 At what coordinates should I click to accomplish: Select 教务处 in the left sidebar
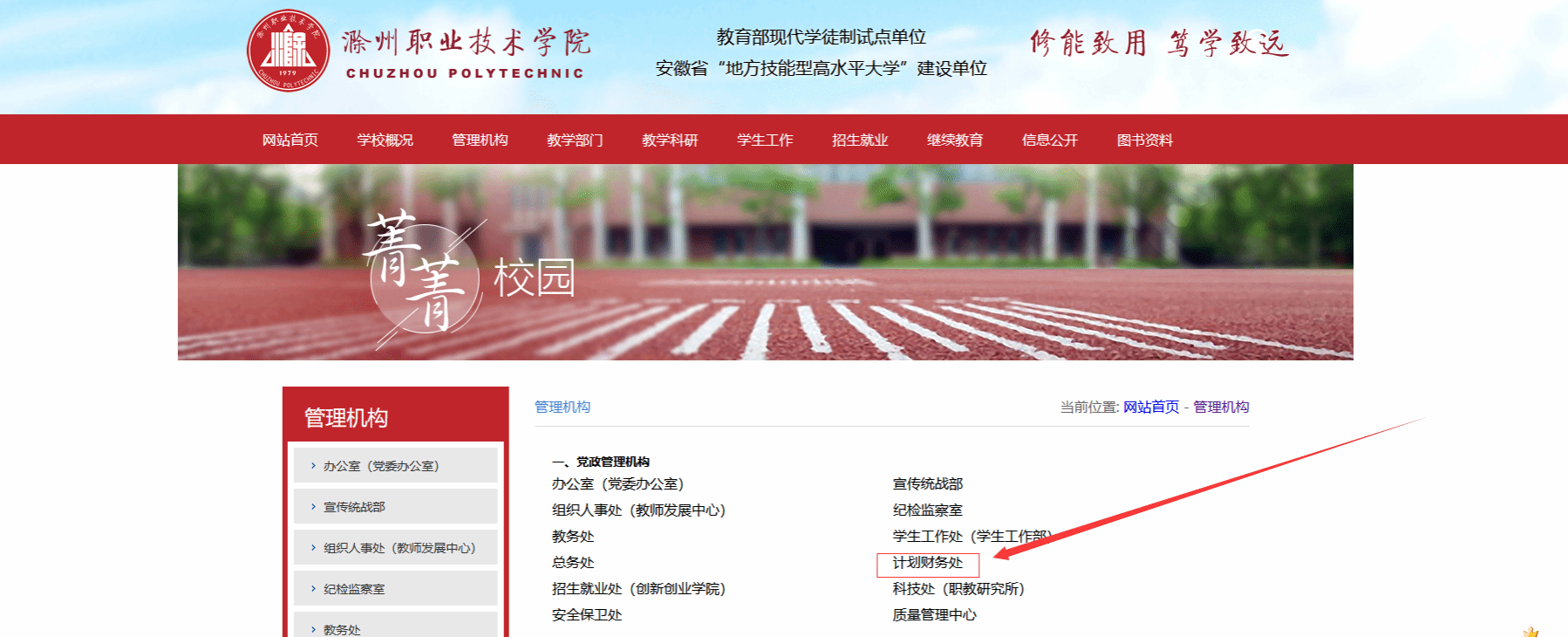coord(342,629)
